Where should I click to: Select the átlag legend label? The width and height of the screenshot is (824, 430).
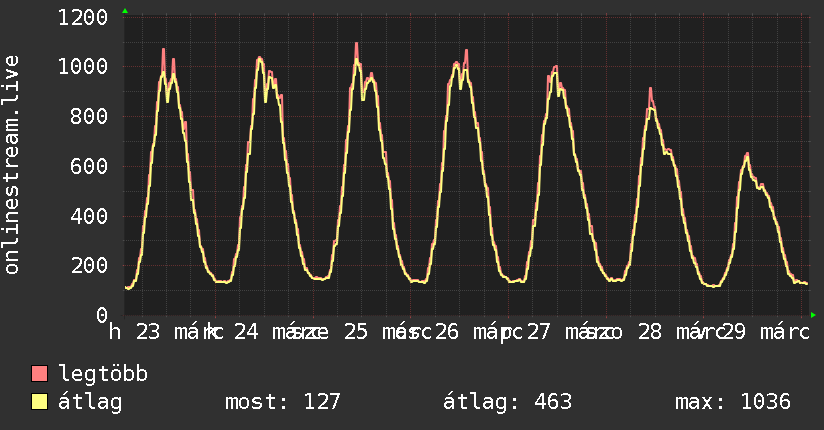click(x=90, y=402)
